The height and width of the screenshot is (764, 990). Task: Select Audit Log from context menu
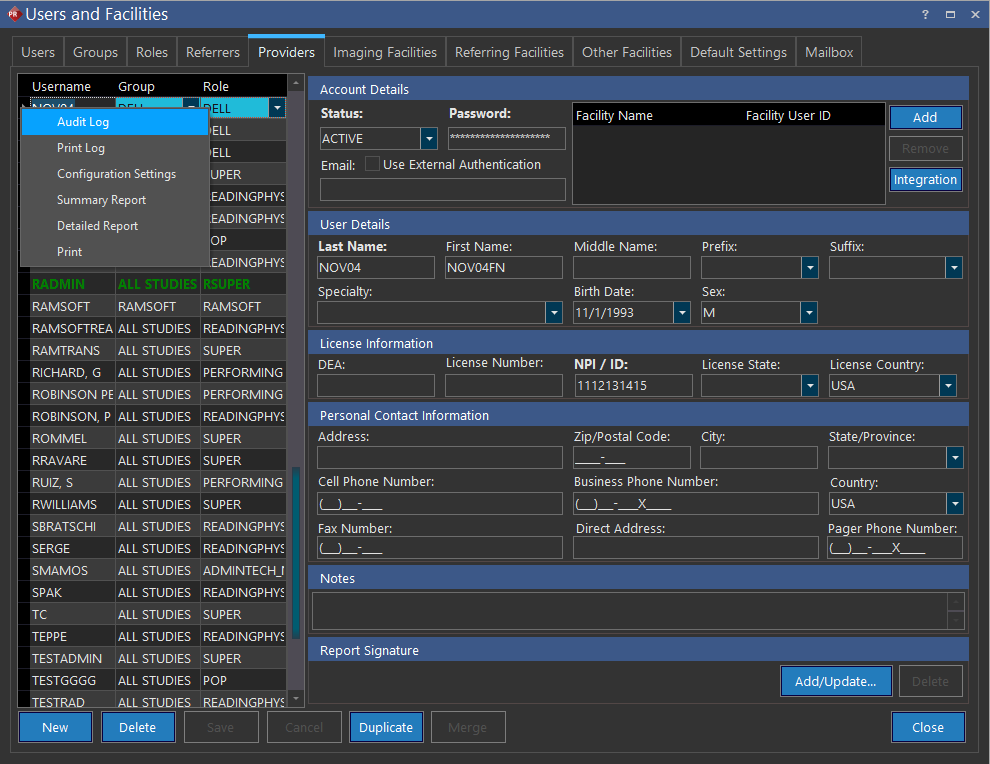[83, 122]
